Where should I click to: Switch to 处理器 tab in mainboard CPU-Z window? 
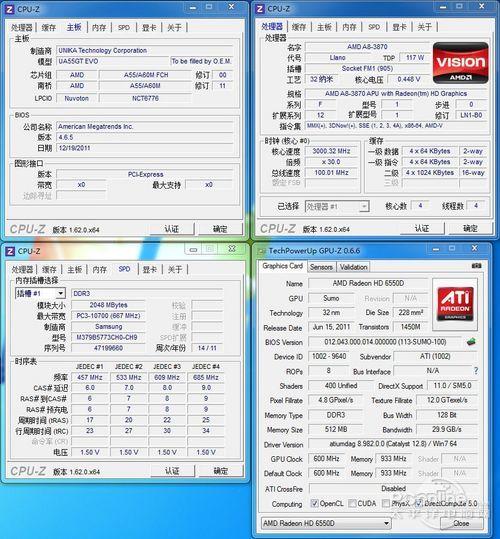[x=21, y=28]
